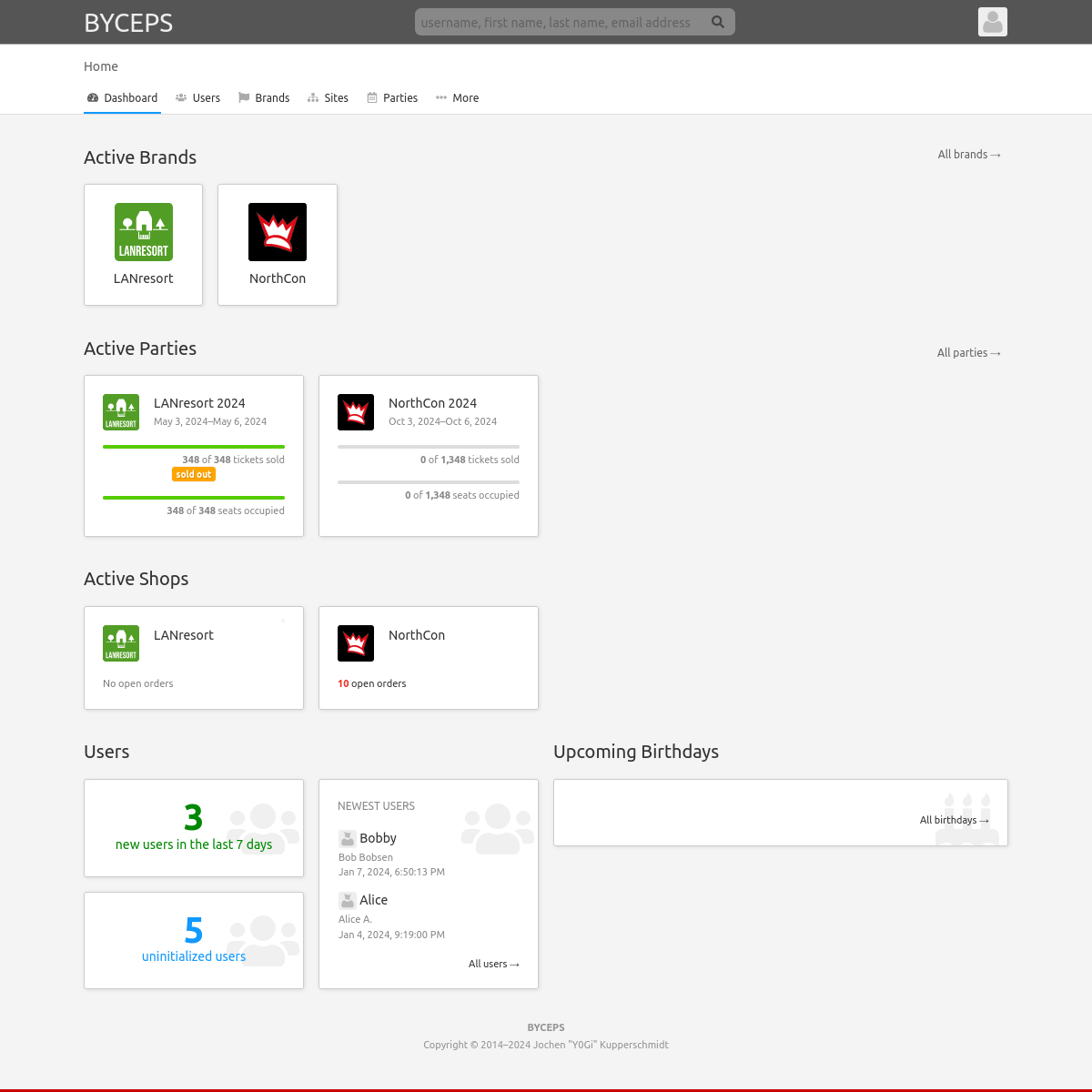The height and width of the screenshot is (1092, 1092).
Task: Click Alice's user avatar icon
Action: pos(347,900)
